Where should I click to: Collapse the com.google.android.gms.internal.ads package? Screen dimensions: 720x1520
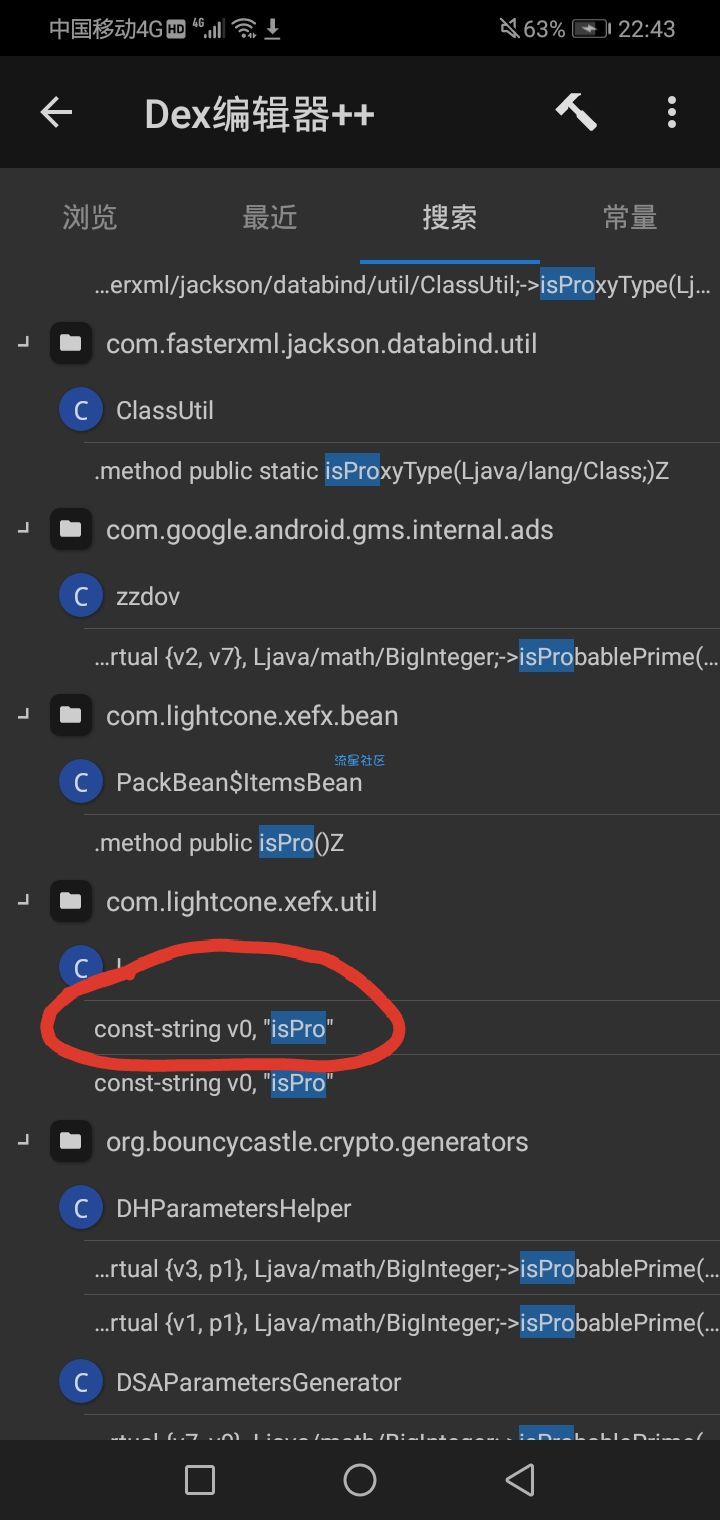[x=23, y=530]
